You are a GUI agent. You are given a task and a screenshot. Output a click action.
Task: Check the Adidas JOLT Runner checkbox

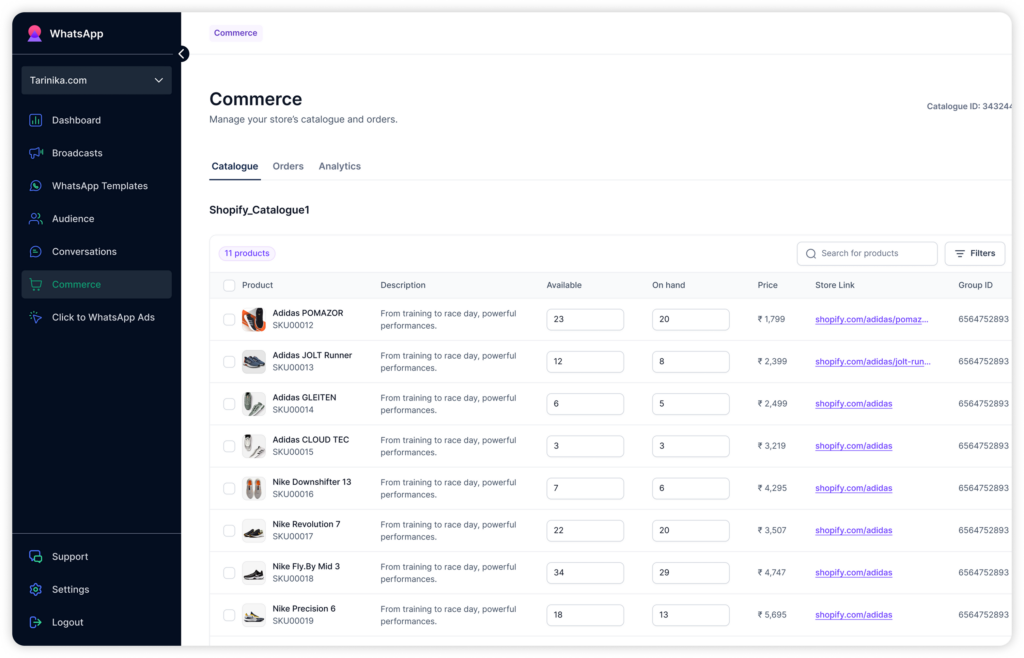click(x=229, y=362)
